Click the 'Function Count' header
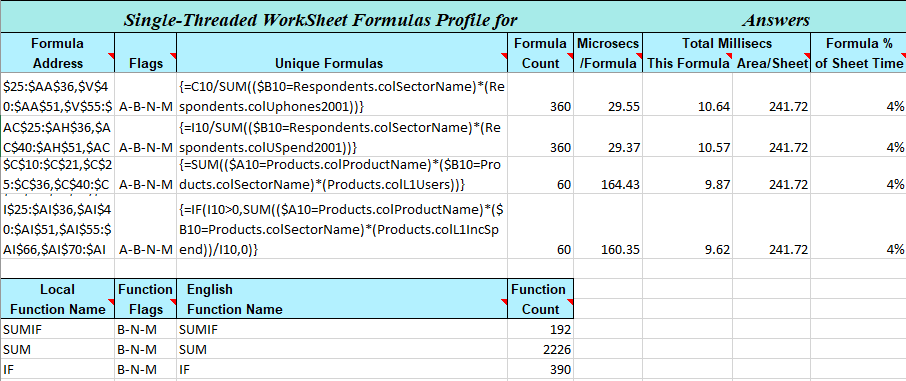The image size is (906, 381). point(540,299)
